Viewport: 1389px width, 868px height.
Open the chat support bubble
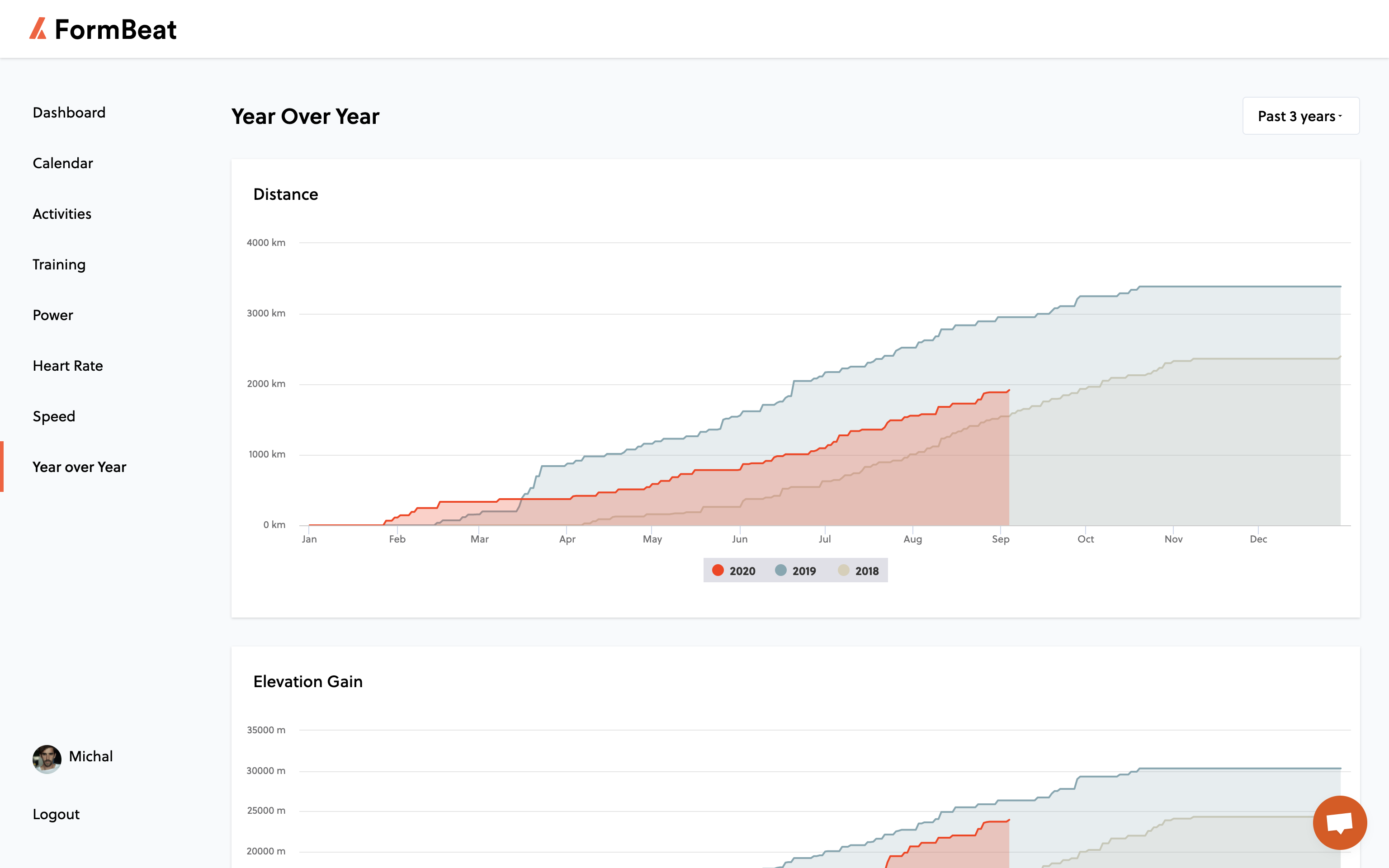pyautogui.click(x=1340, y=822)
